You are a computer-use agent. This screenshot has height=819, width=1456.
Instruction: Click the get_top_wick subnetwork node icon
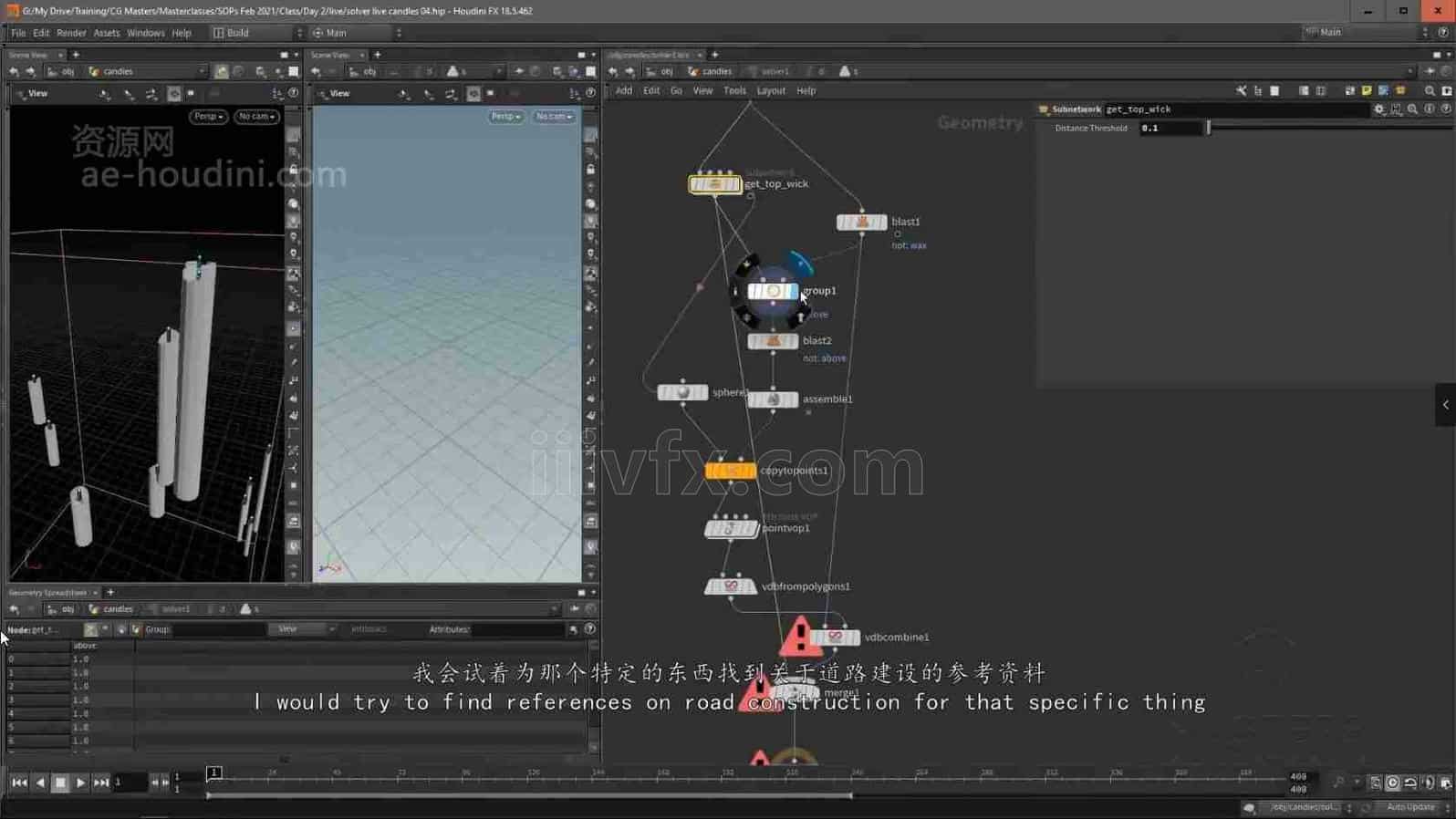coord(714,184)
